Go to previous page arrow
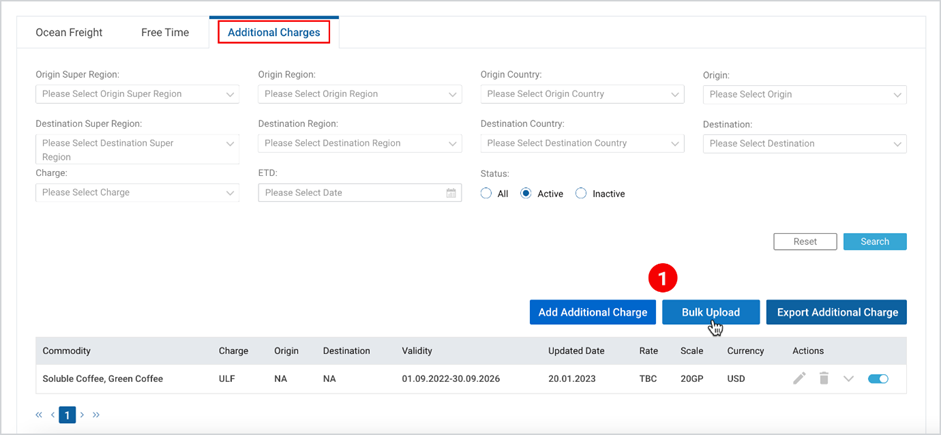941x435 pixels. click(x=52, y=415)
